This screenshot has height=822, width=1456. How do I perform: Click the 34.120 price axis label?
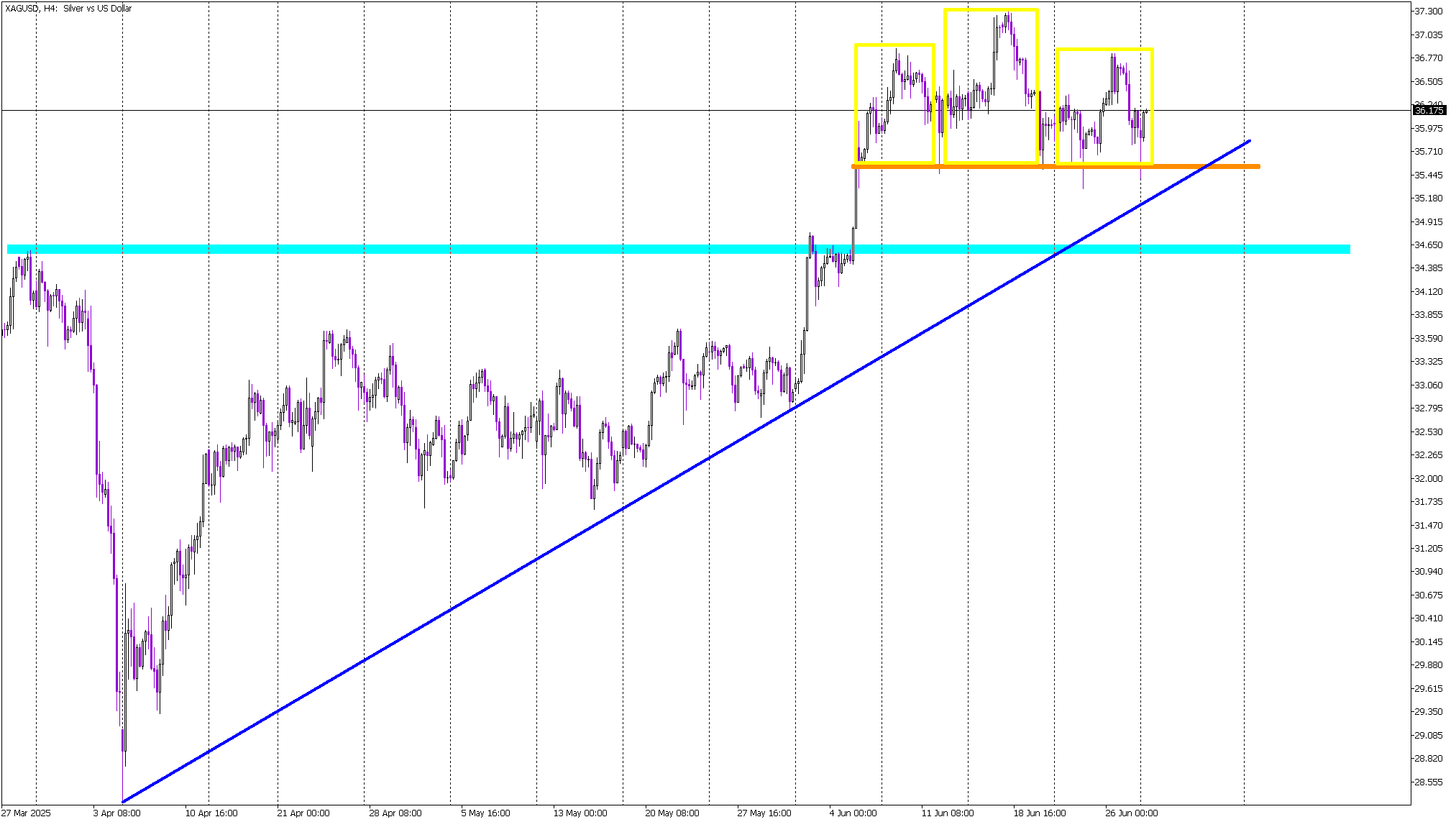(1428, 292)
